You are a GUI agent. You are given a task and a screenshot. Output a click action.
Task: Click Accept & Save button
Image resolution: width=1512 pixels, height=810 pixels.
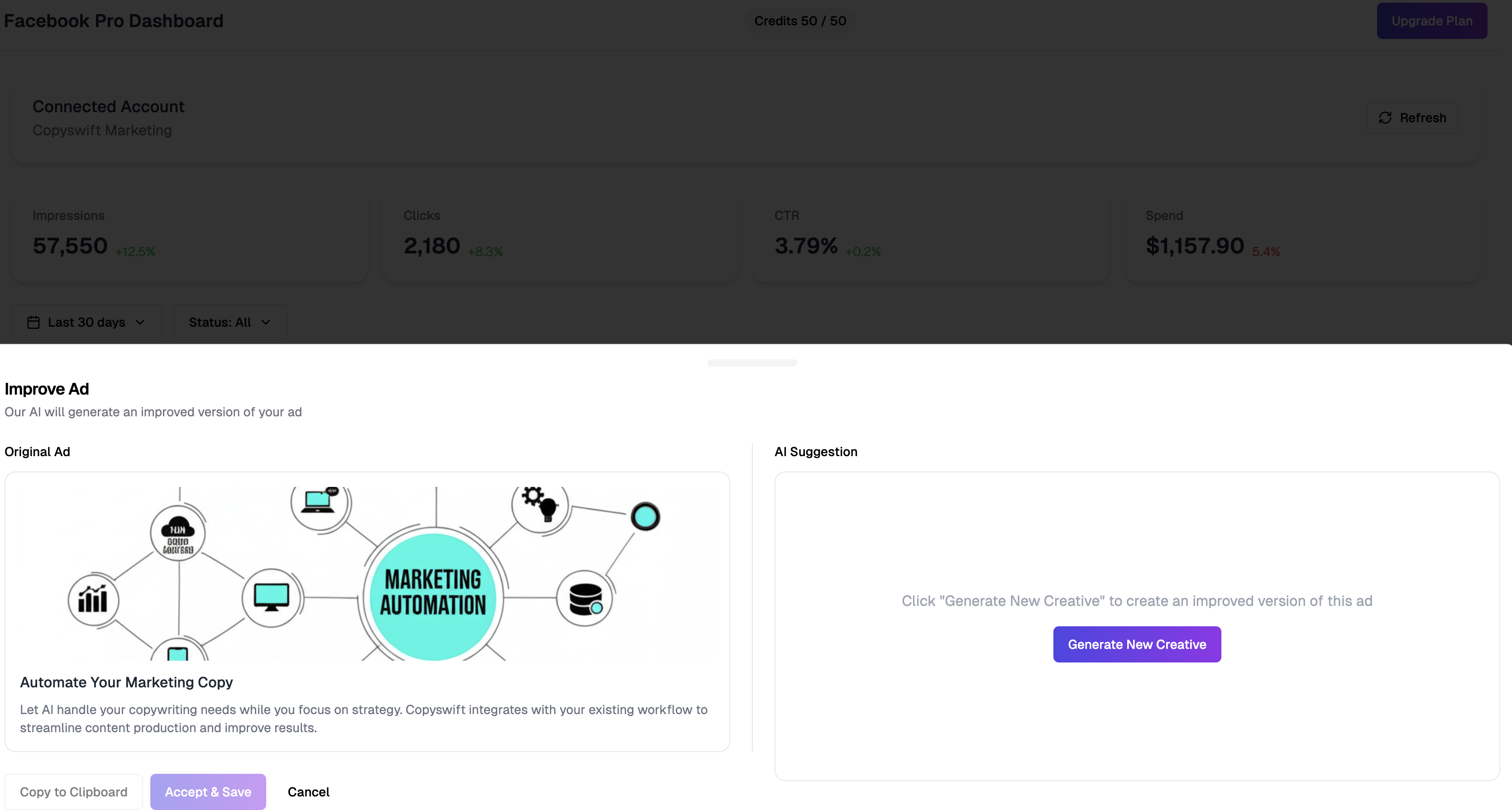pyautogui.click(x=208, y=791)
